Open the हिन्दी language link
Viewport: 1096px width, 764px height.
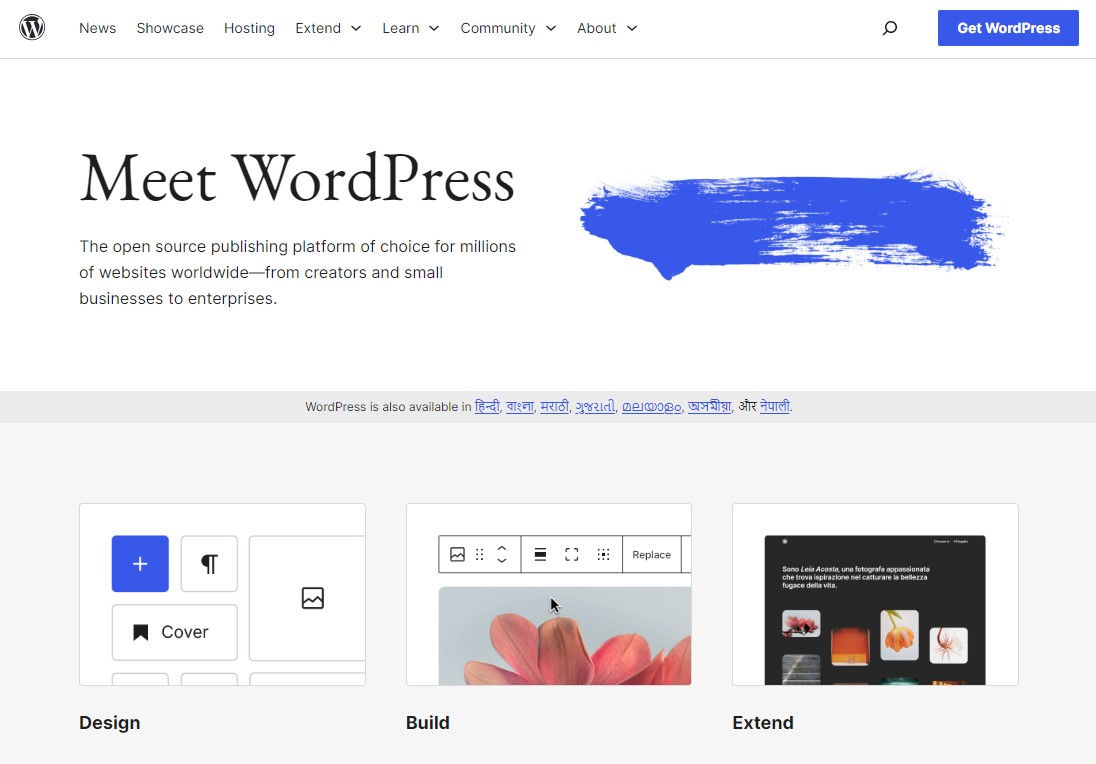click(x=487, y=406)
